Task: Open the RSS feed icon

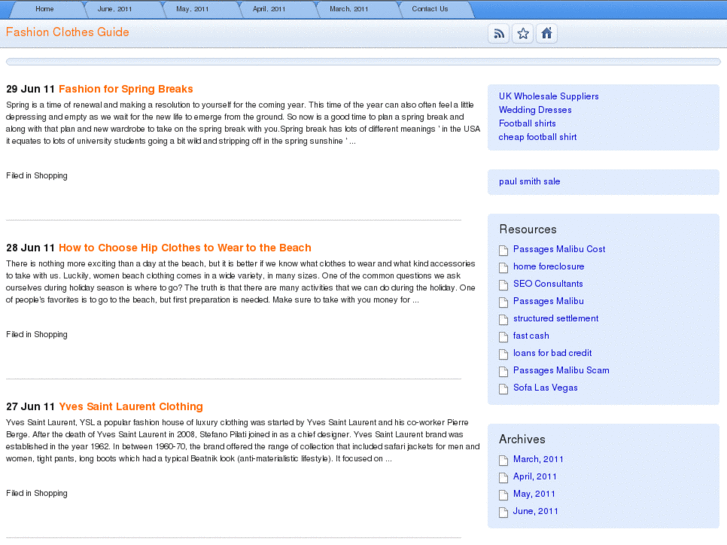Action: pos(499,33)
